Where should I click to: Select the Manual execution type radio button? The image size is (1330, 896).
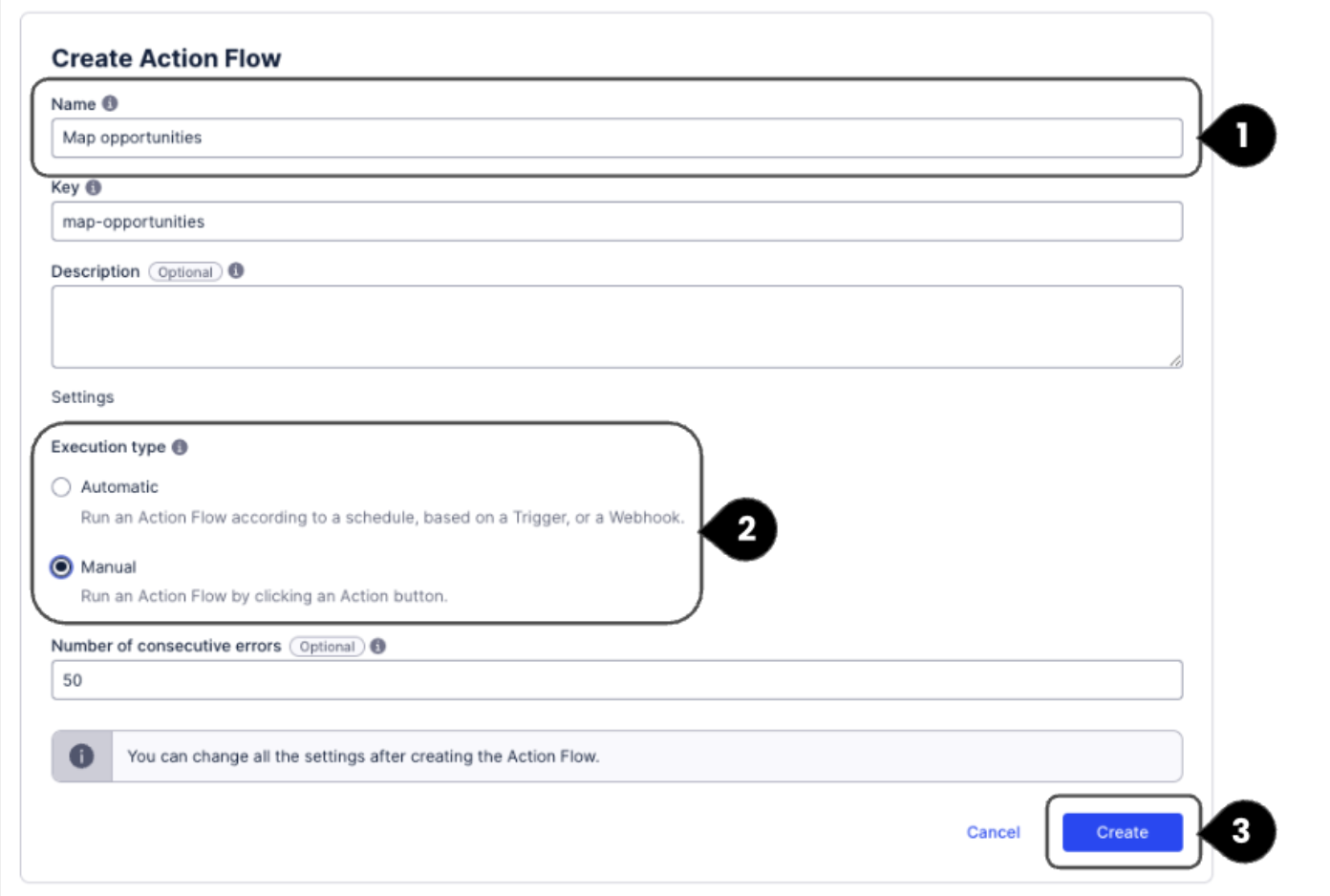click(x=61, y=567)
